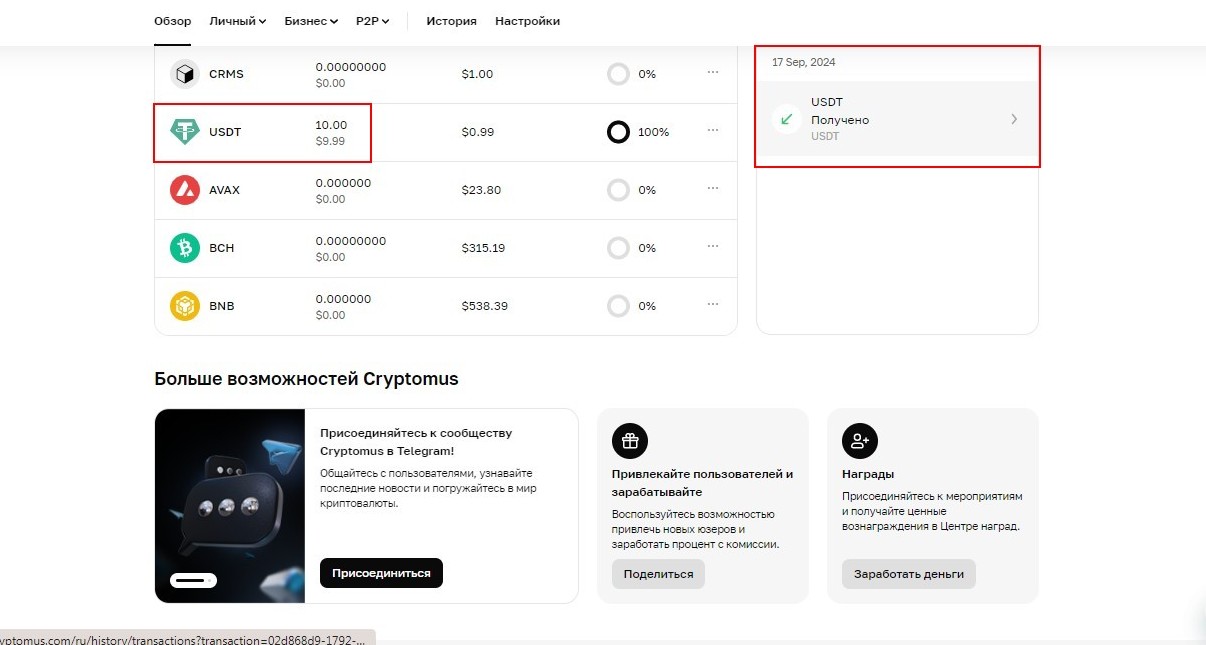Click the gift icon for referrals

pyautogui.click(x=630, y=441)
